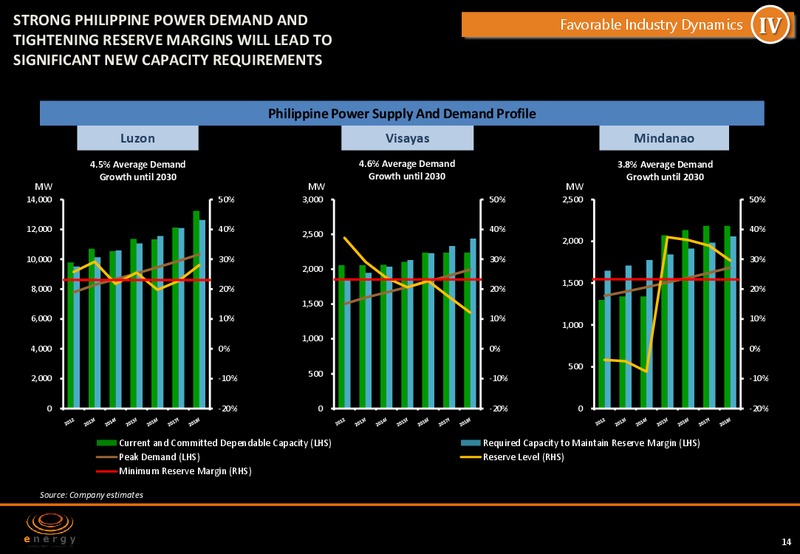Select the Minimum Reserve Margin (RHS) legend text
800x554 pixels.
(x=185, y=471)
